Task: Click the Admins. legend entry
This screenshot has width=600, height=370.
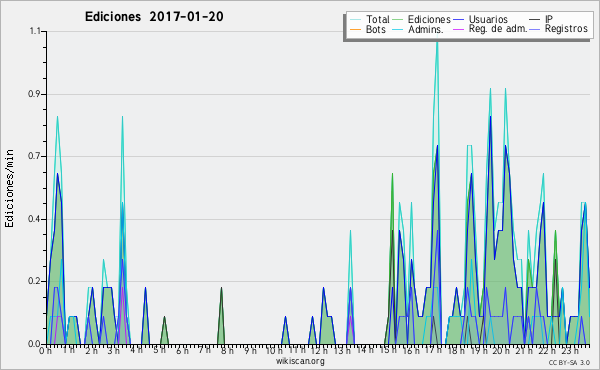Action: tap(418, 29)
